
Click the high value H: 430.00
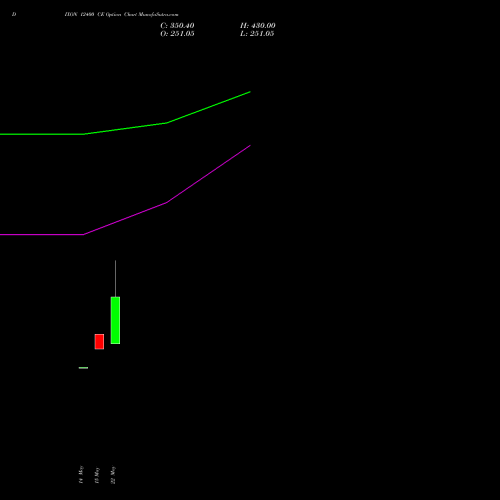[x=258, y=26]
